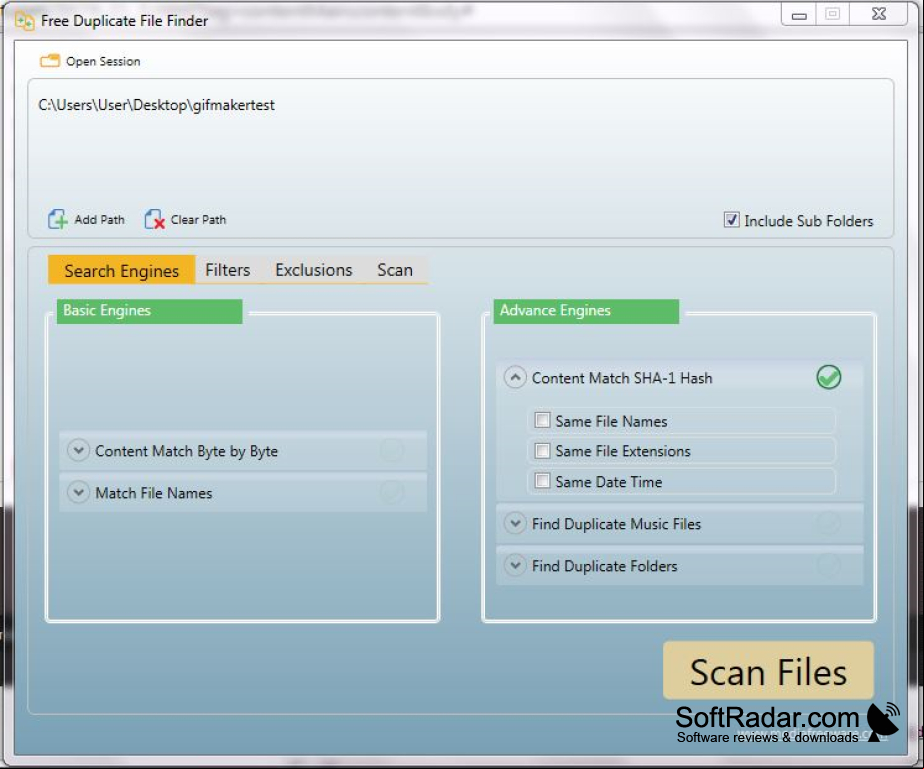
Task: Minimize the Free Duplicate File Finder window
Action: coord(799,15)
